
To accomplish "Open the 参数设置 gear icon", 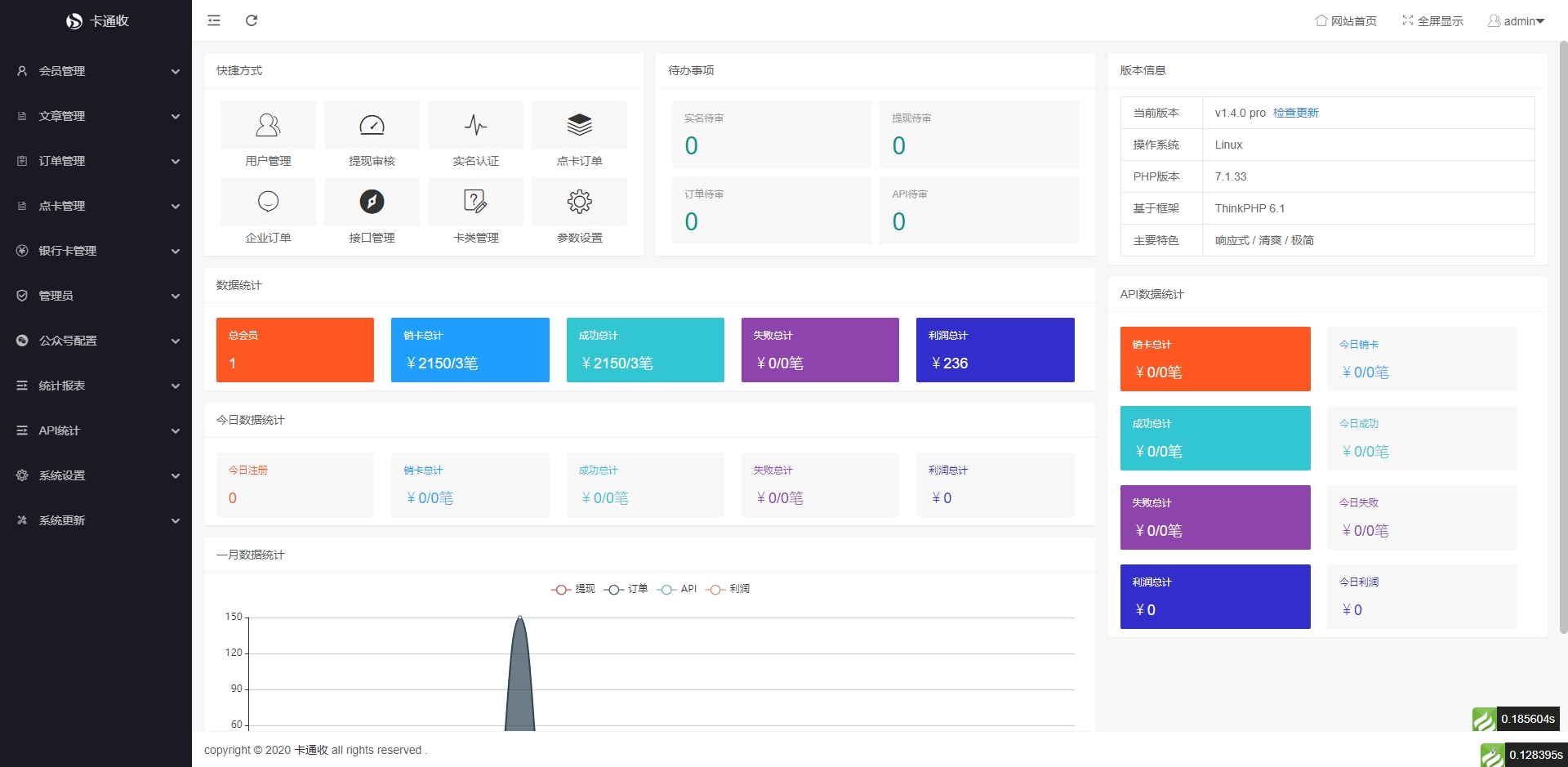I will (579, 202).
